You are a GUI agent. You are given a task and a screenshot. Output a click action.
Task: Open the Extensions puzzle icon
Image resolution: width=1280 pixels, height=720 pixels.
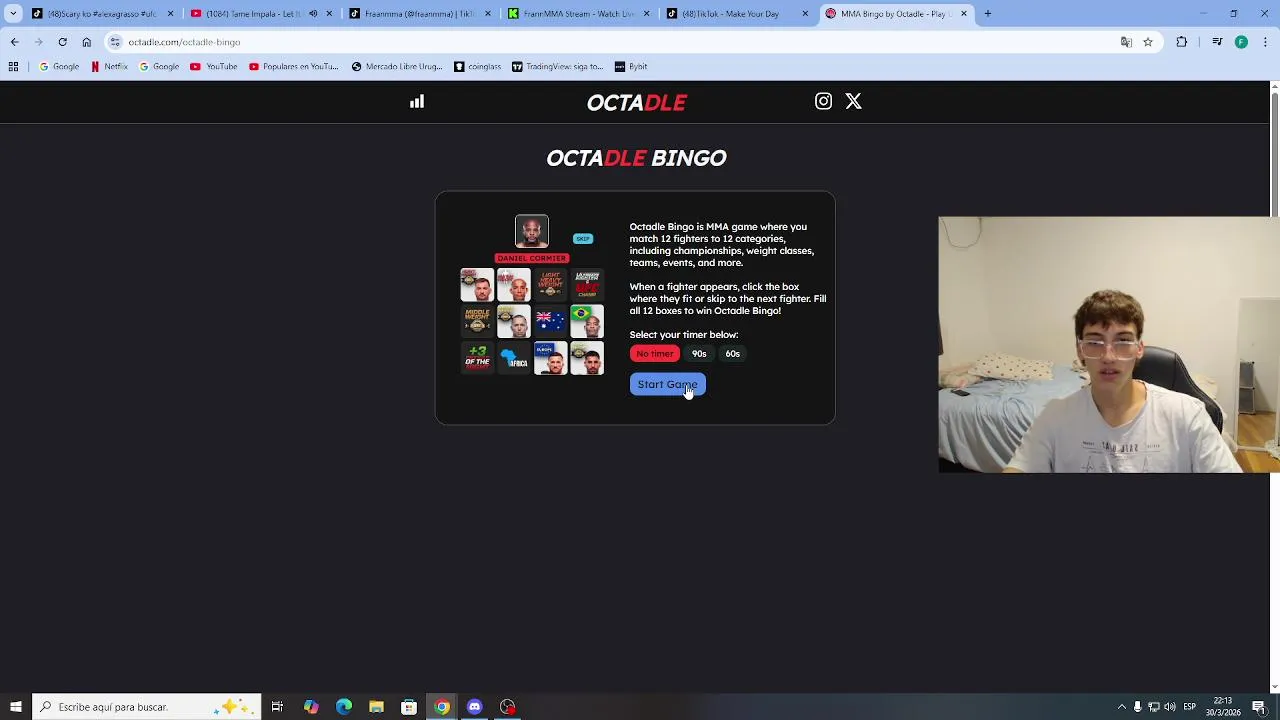point(1182,42)
